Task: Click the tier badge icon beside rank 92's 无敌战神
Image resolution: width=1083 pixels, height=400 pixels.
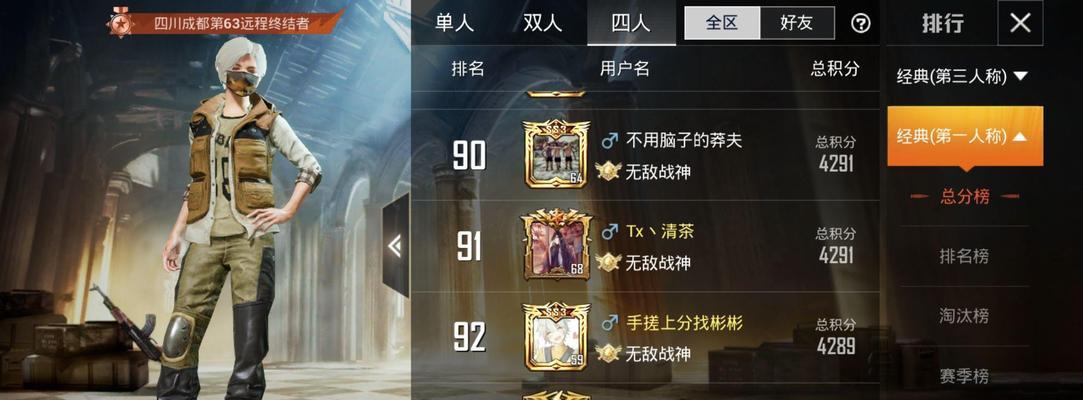Action: coord(608,353)
